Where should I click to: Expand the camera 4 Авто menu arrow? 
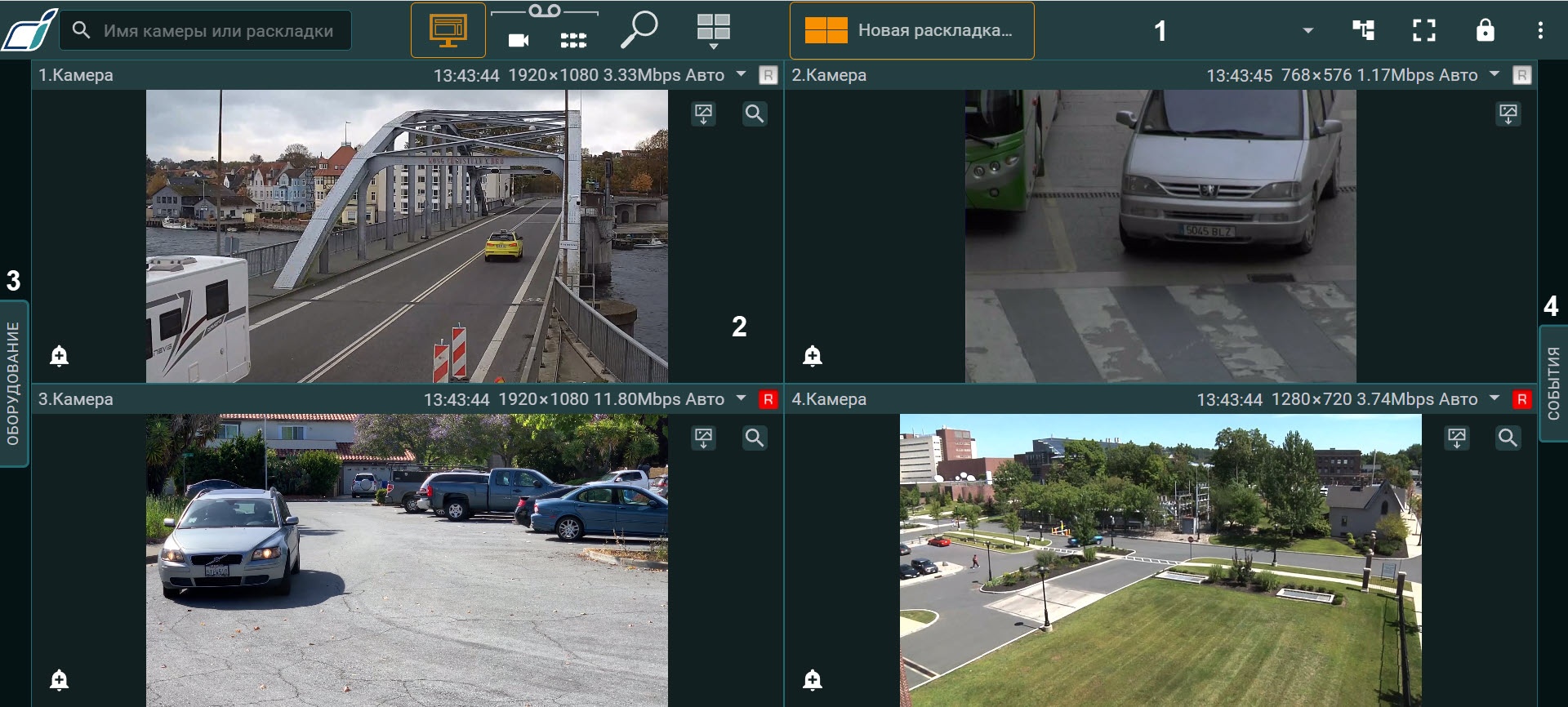point(1494,398)
